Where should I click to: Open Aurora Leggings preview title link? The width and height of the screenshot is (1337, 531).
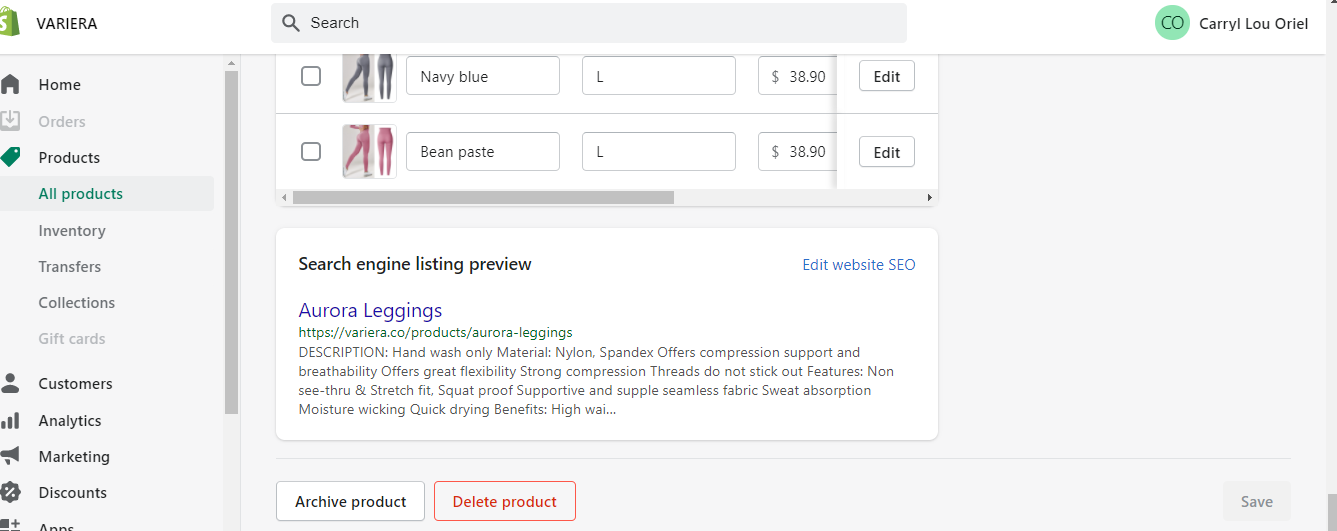click(370, 310)
